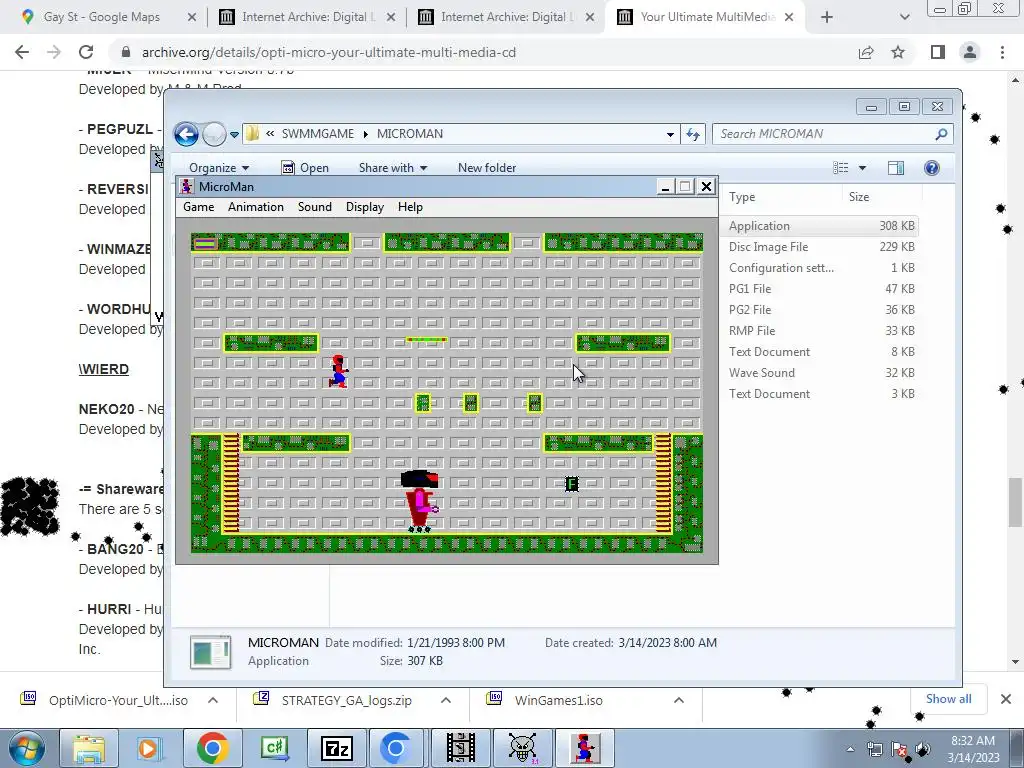Switch to the Your Ultimate MultiMedia tab
Screen dimensions: 1024x768
(x=707, y=17)
